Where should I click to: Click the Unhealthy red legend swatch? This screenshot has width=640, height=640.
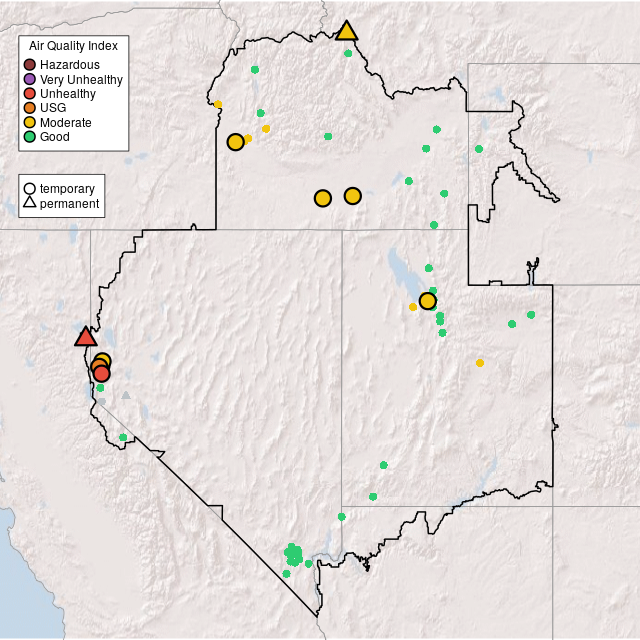pyautogui.click(x=30, y=94)
